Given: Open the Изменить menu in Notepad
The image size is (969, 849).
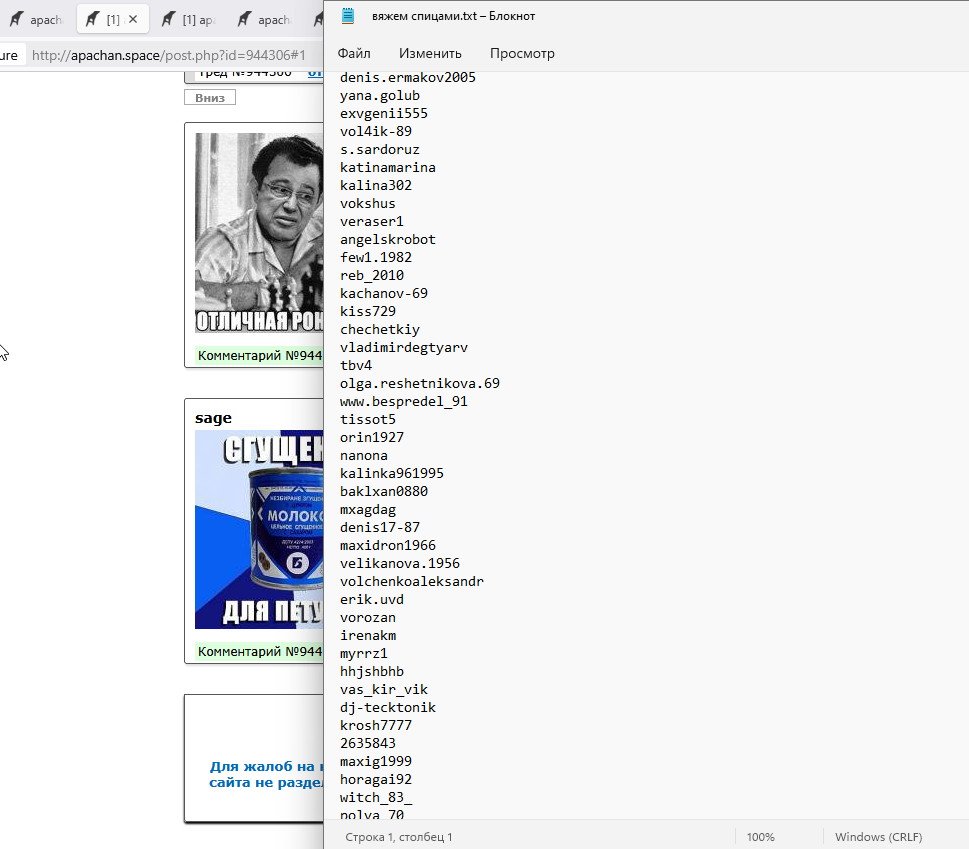Looking at the screenshot, I should [x=430, y=54].
